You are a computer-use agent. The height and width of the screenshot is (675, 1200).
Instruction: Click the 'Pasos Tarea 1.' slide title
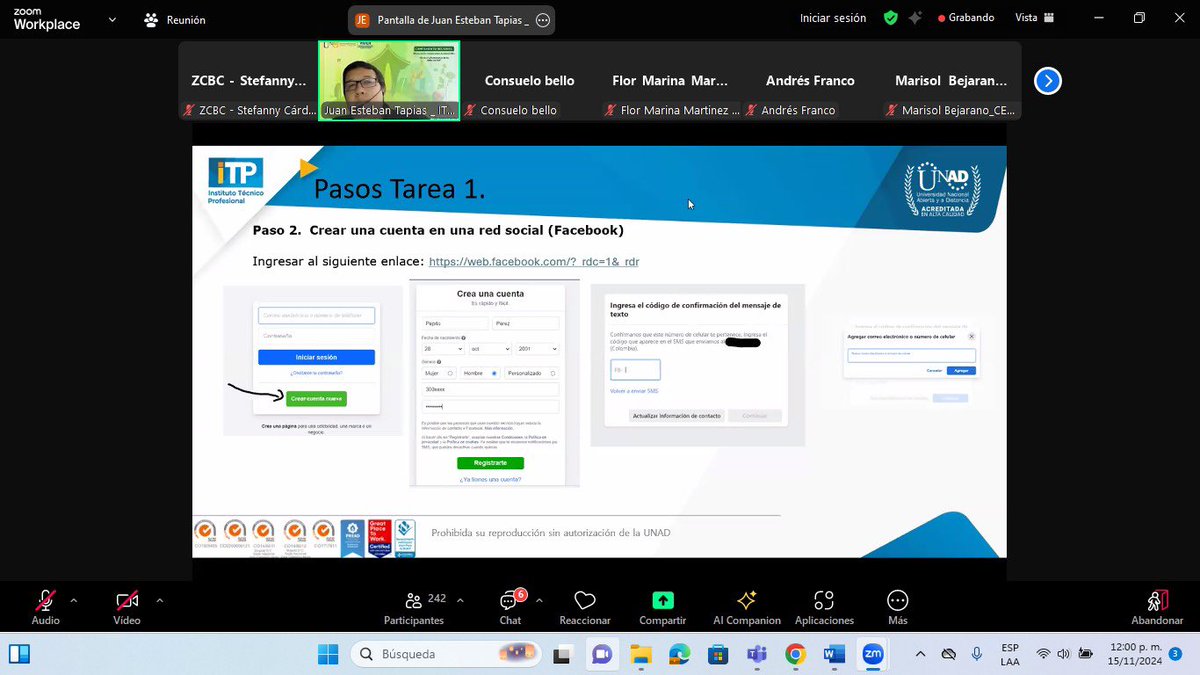click(399, 190)
